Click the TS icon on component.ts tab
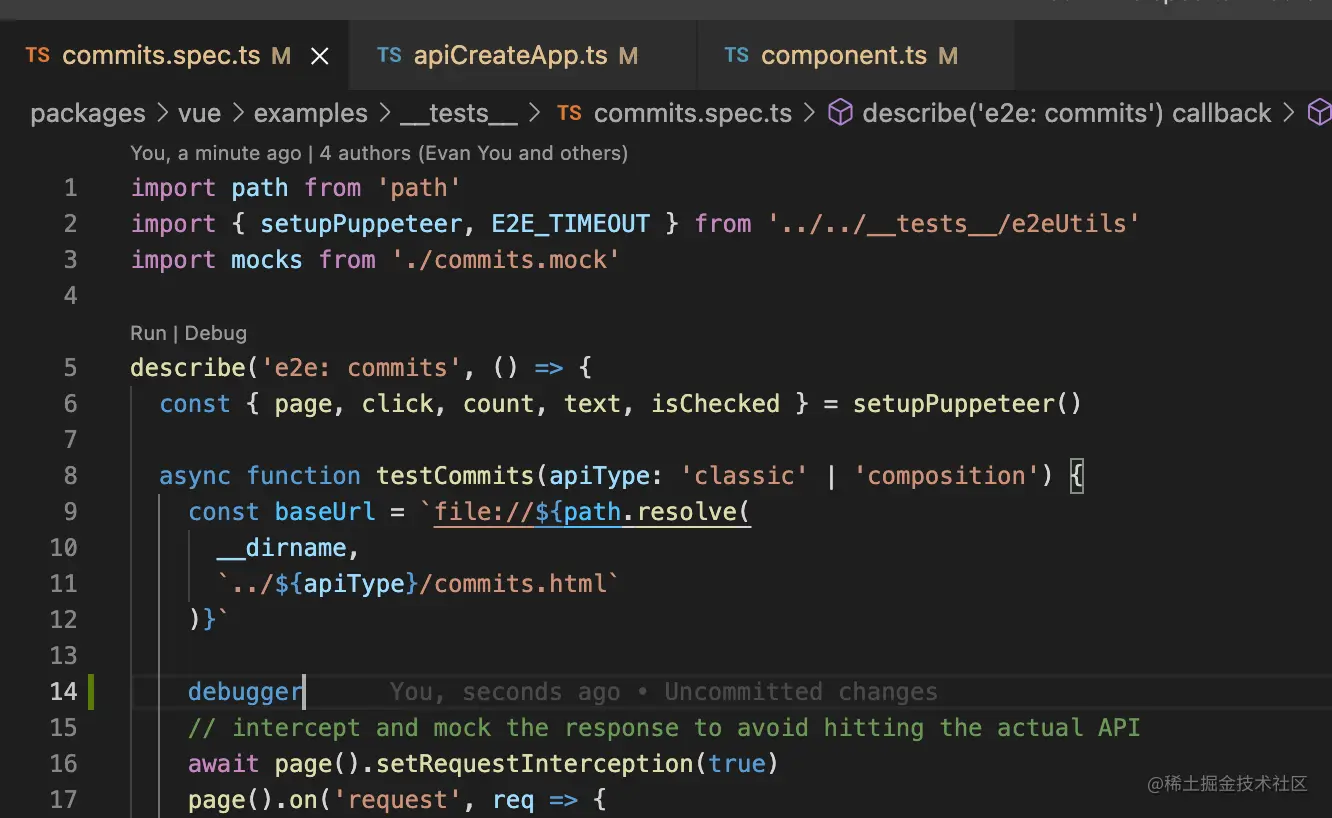The image size is (1332, 818). [736, 56]
